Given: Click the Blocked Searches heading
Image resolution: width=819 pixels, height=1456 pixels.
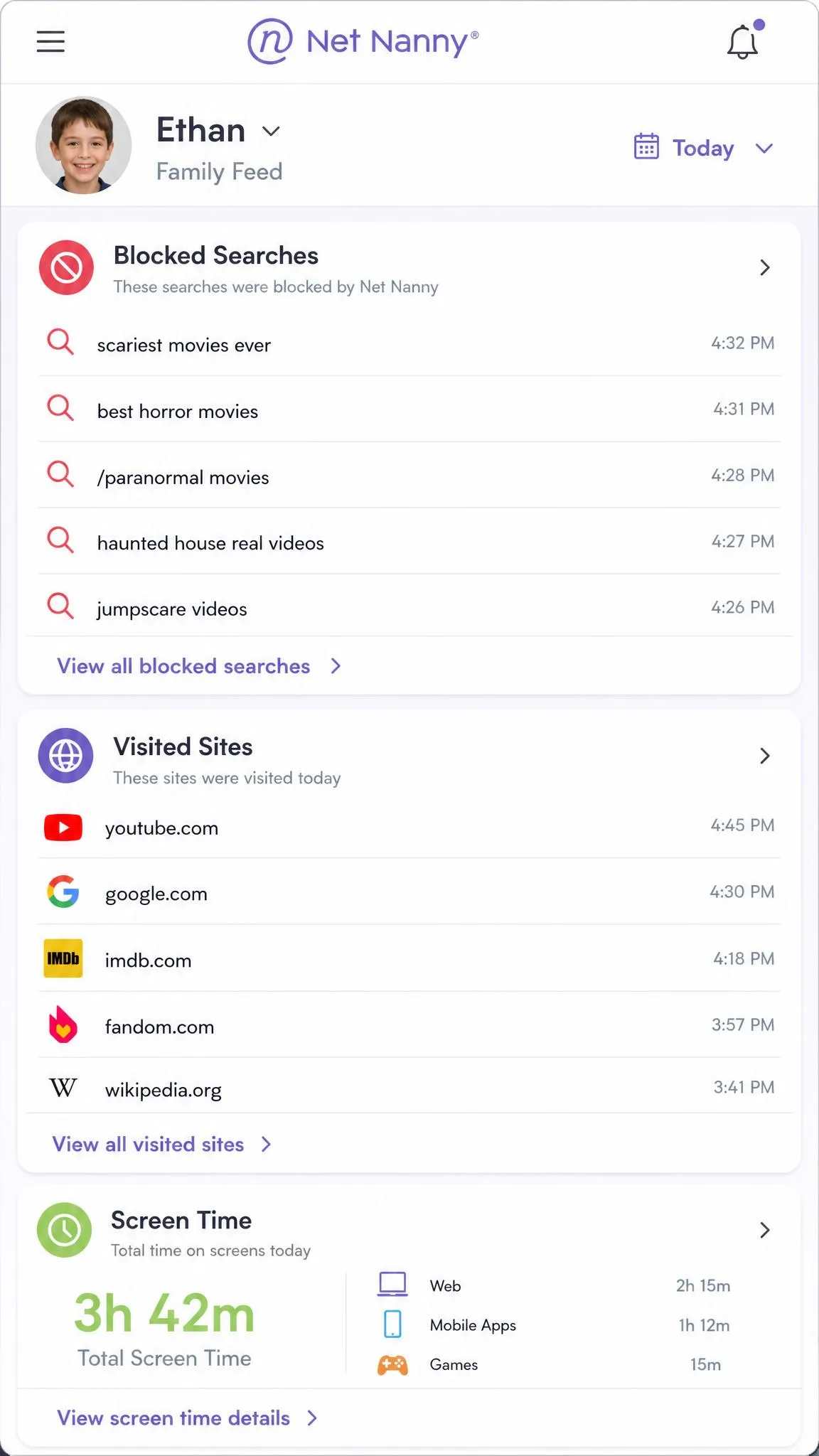Looking at the screenshot, I should click(x=216, y=255).
